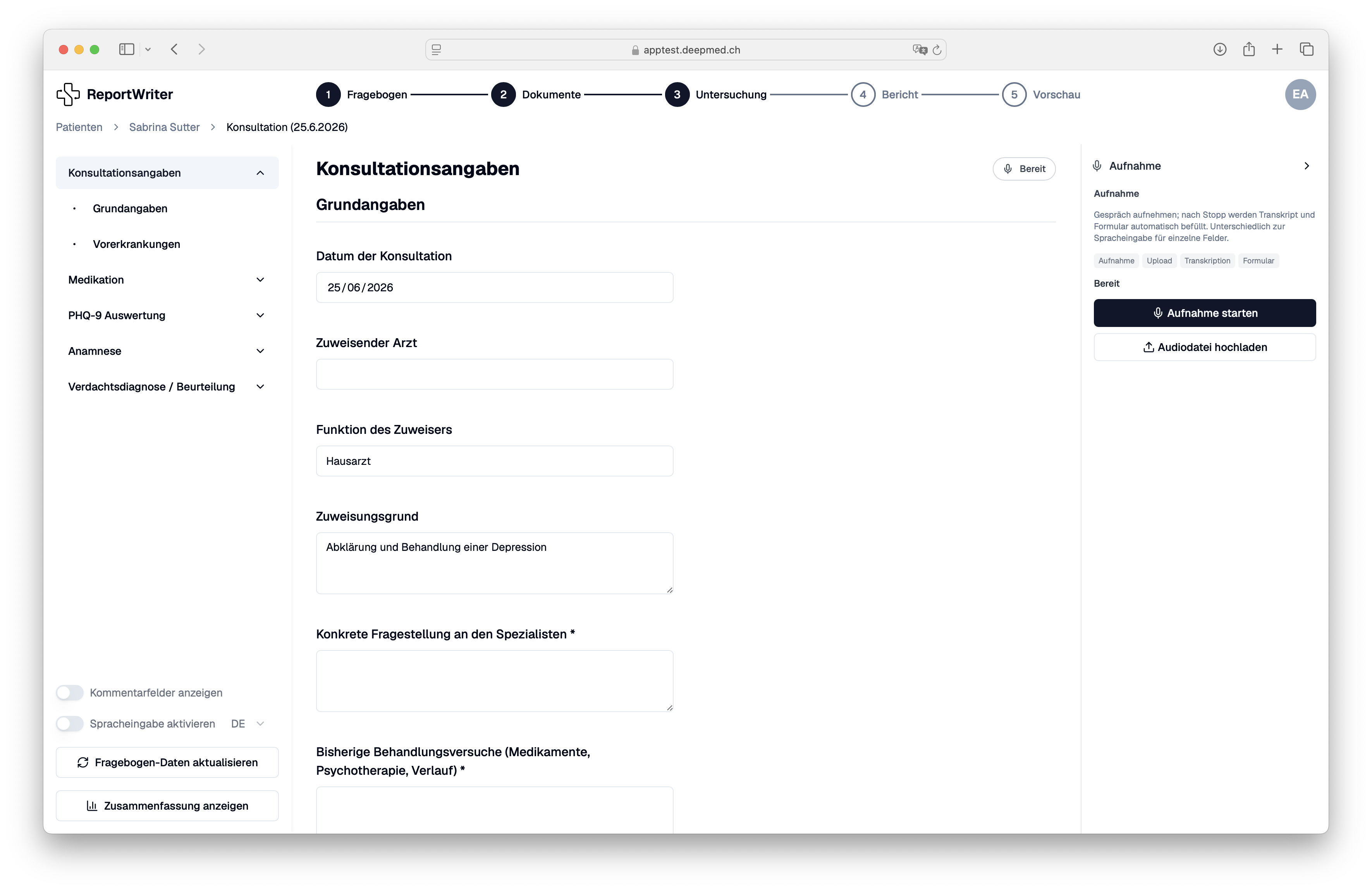Click Zuweisender Arzt input field
Viewport: 1372px width, 891px height.
point(494,374)
